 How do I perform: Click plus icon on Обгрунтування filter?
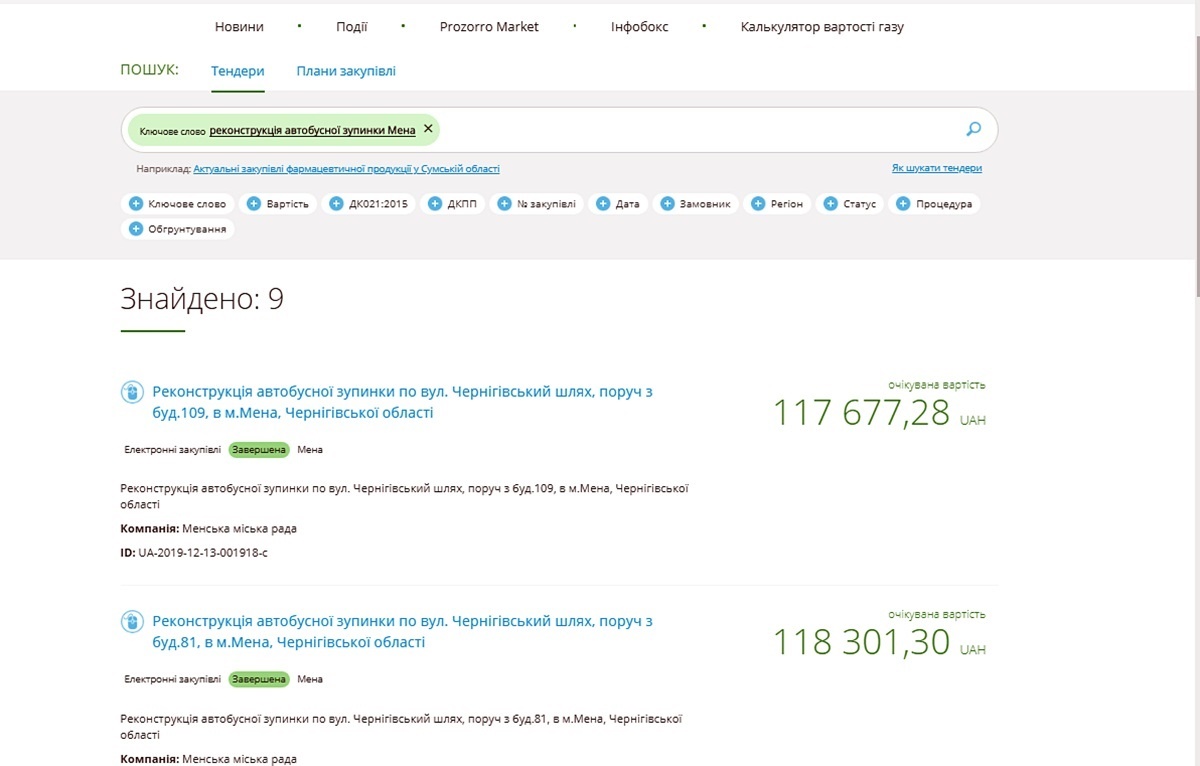(x=136, y=229)
